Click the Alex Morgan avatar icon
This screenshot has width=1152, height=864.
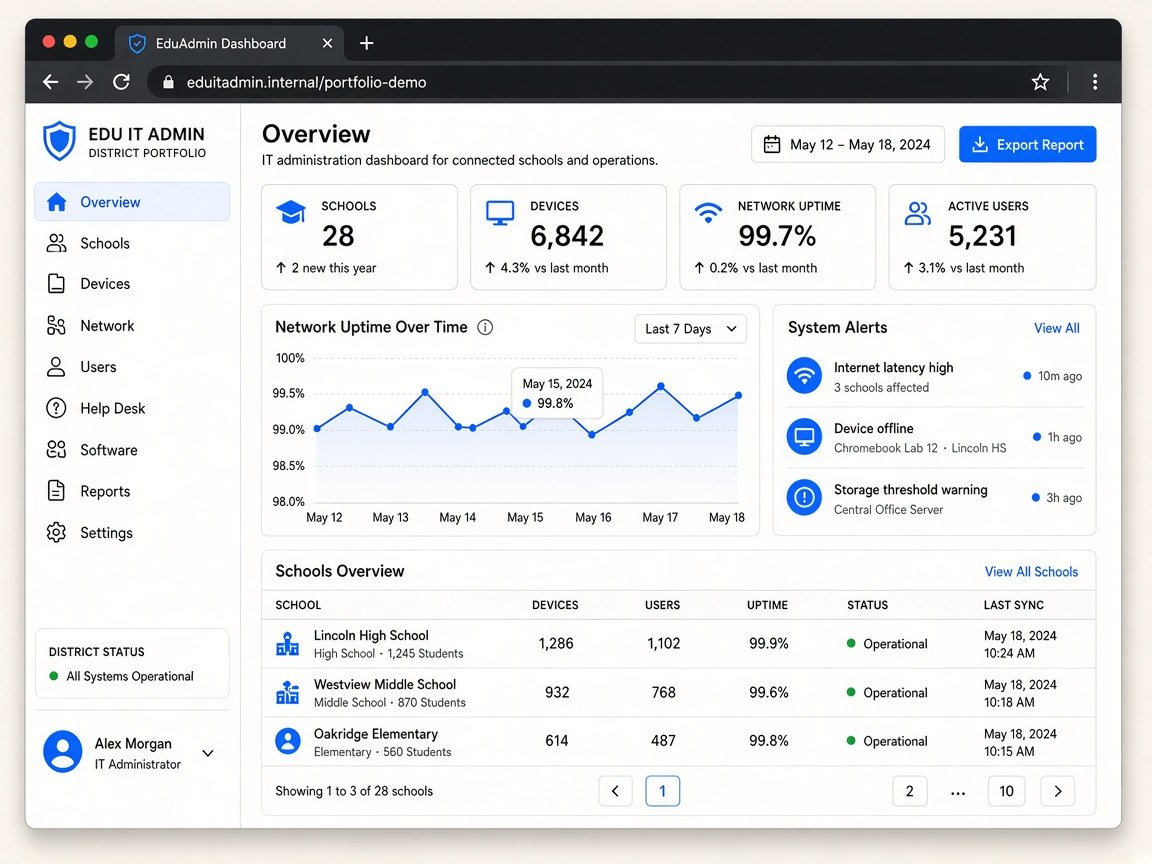tap(62, 752)
